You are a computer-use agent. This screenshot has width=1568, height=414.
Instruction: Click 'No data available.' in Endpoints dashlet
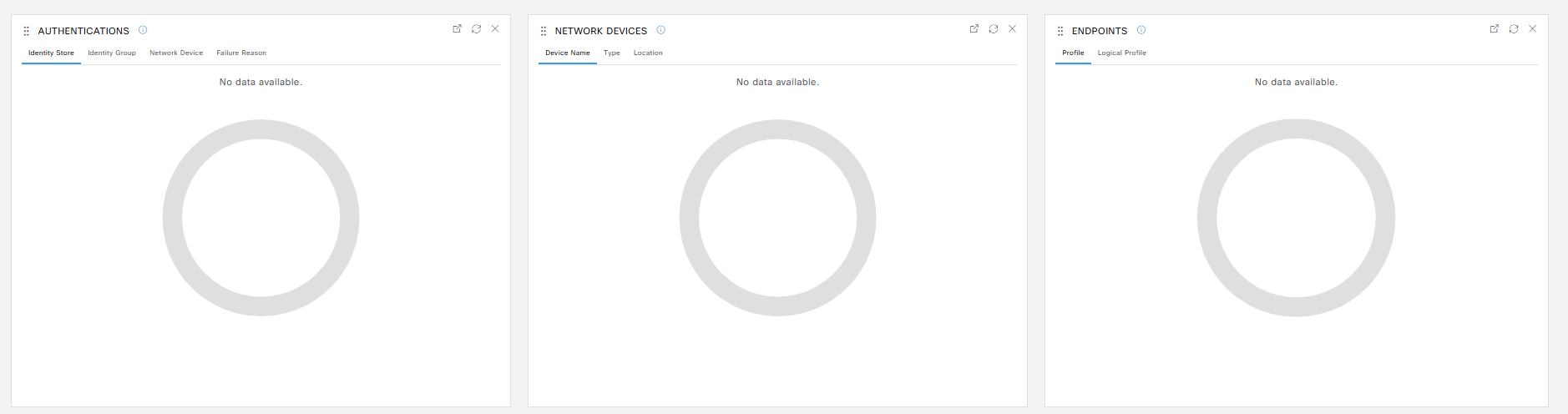pos(1296,82)
